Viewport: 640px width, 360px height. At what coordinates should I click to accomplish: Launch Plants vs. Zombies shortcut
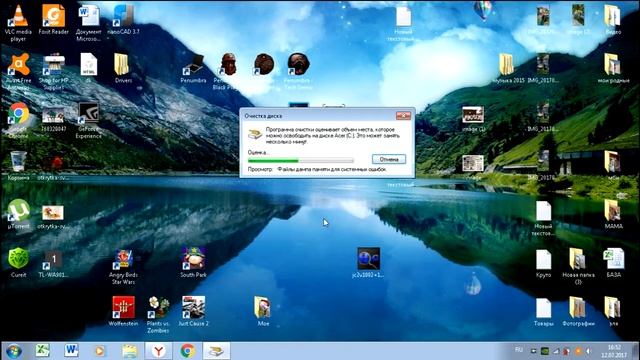158,314
